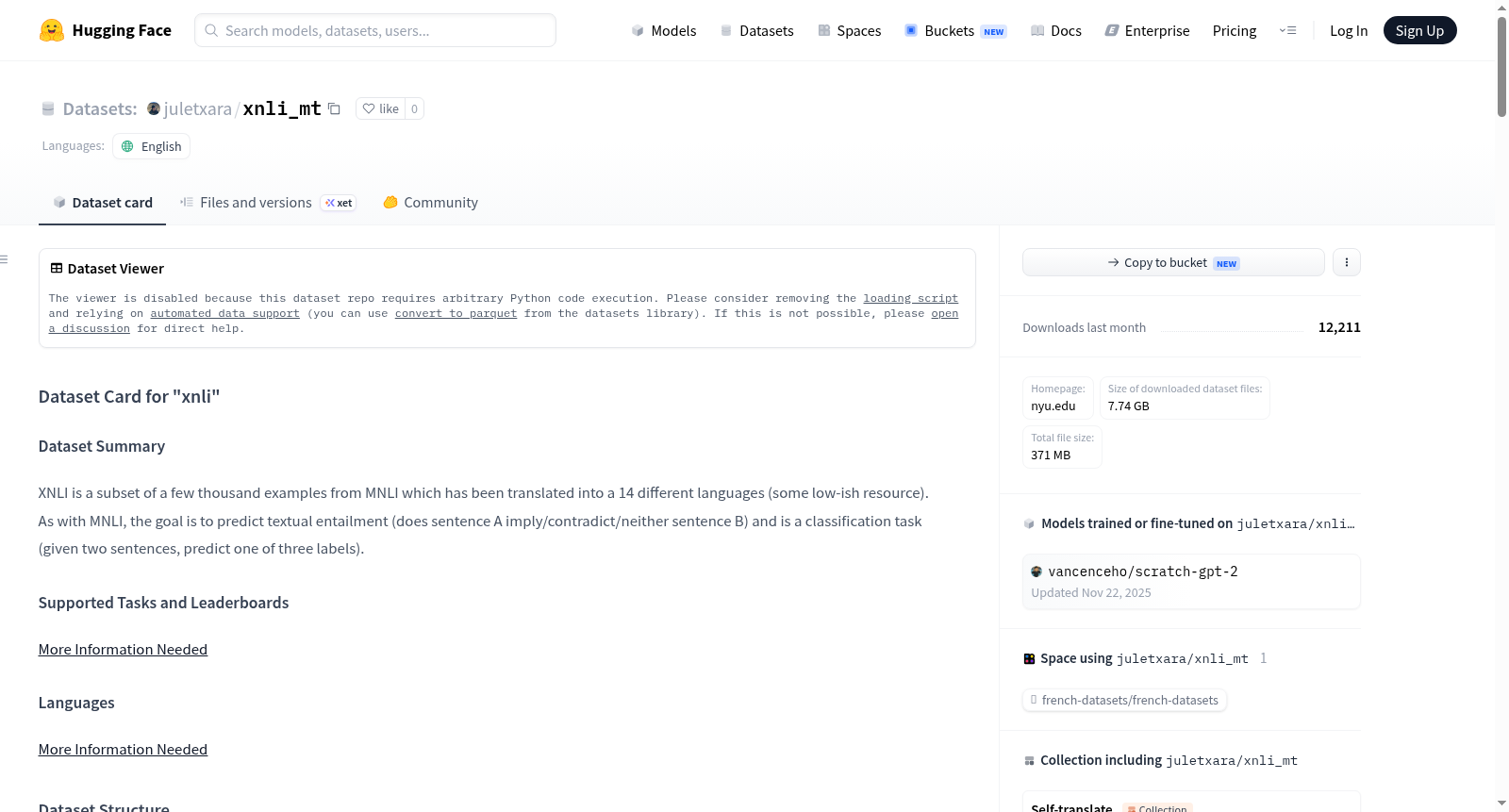Click the heart like button

pyautogui.click(x=380, y=108)
